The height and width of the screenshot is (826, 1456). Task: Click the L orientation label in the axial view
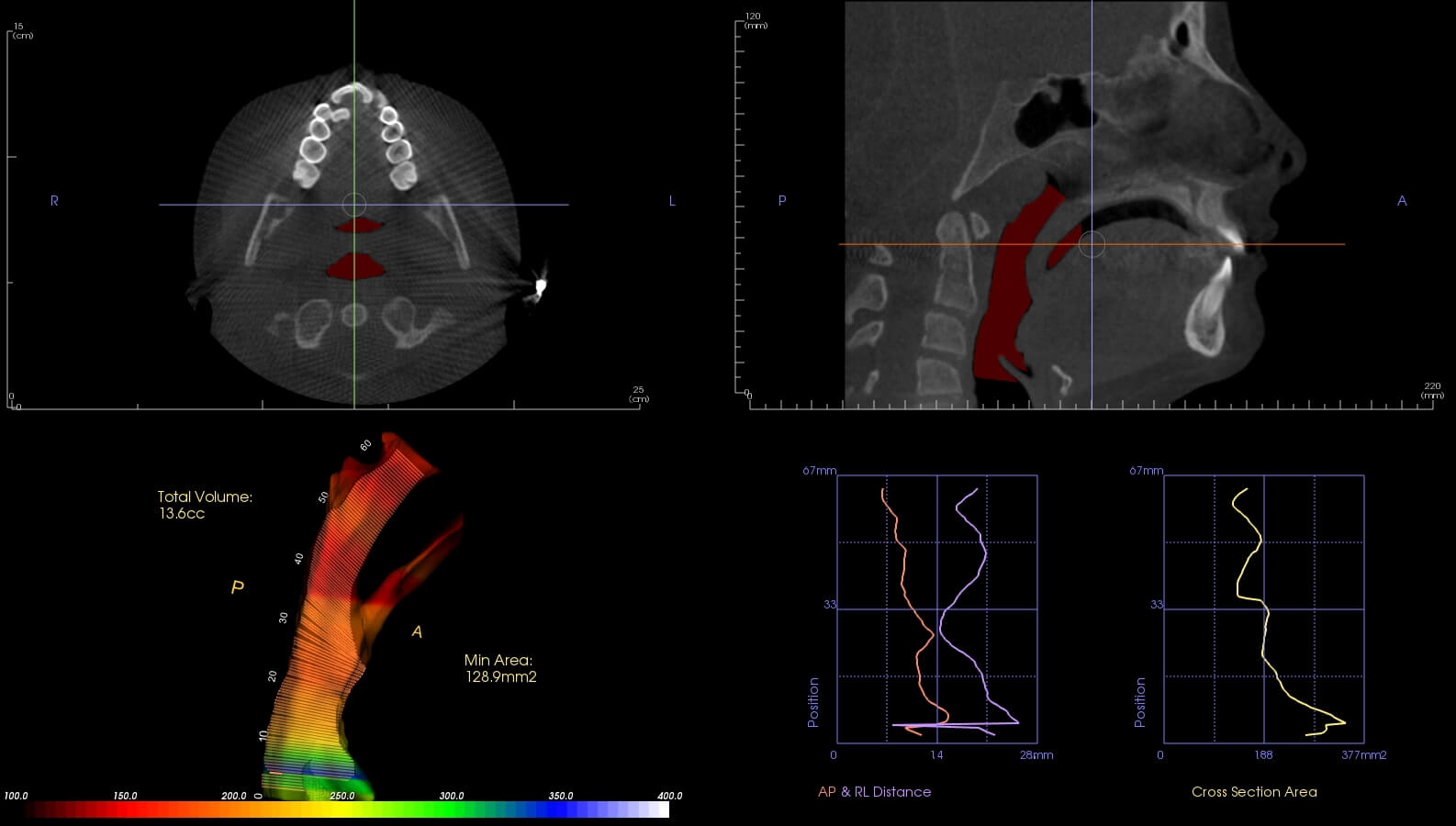coord(672,201)
